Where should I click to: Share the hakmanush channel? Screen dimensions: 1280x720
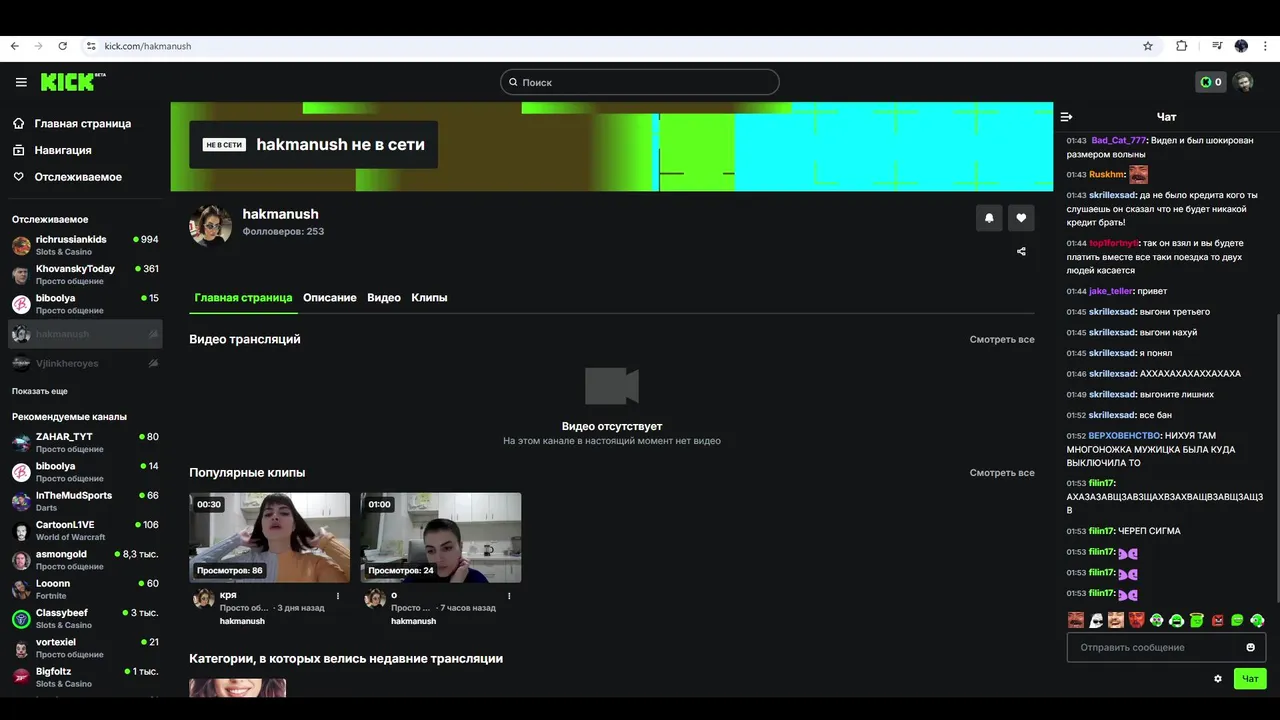[1021, 251]
